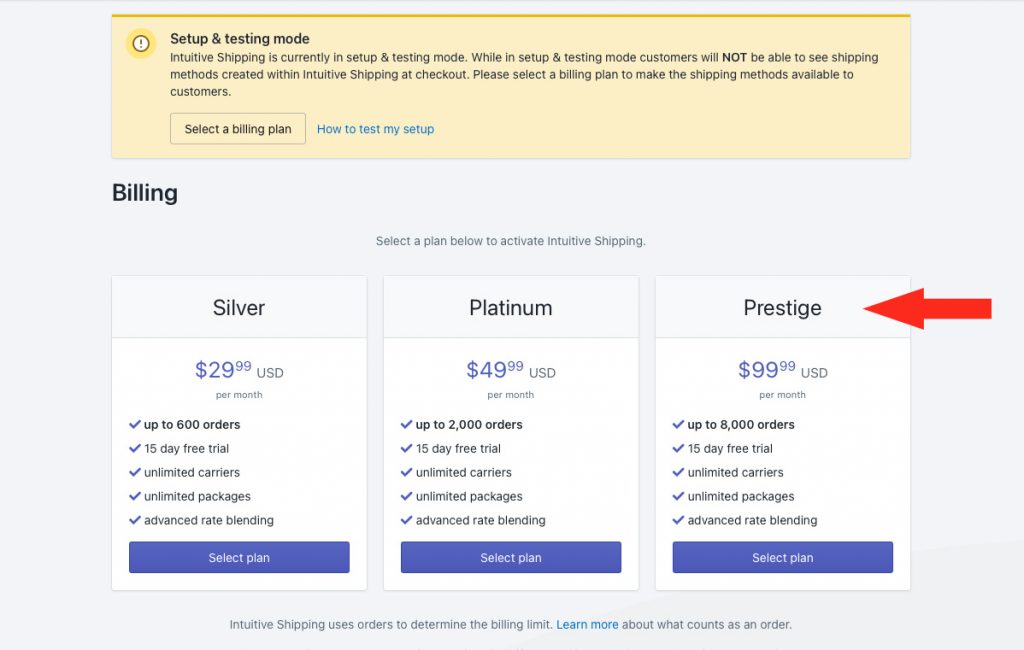Image resolution: width=1024 pixels, height=650 pixels.
Task: Click the Billing page heading
Action: pos(145,193)
